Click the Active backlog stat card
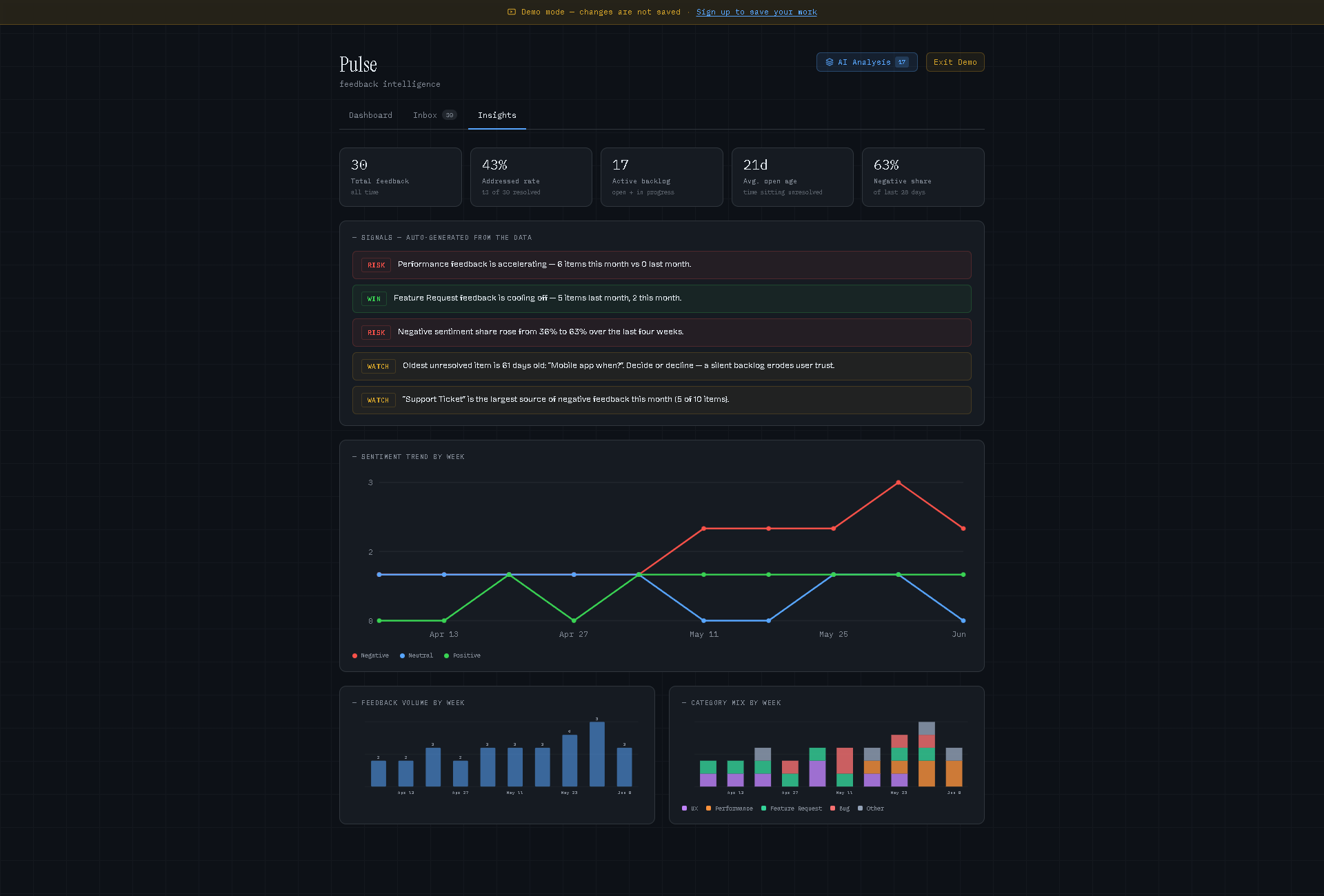Screen dimensions: 1324x896 [662, 177]
